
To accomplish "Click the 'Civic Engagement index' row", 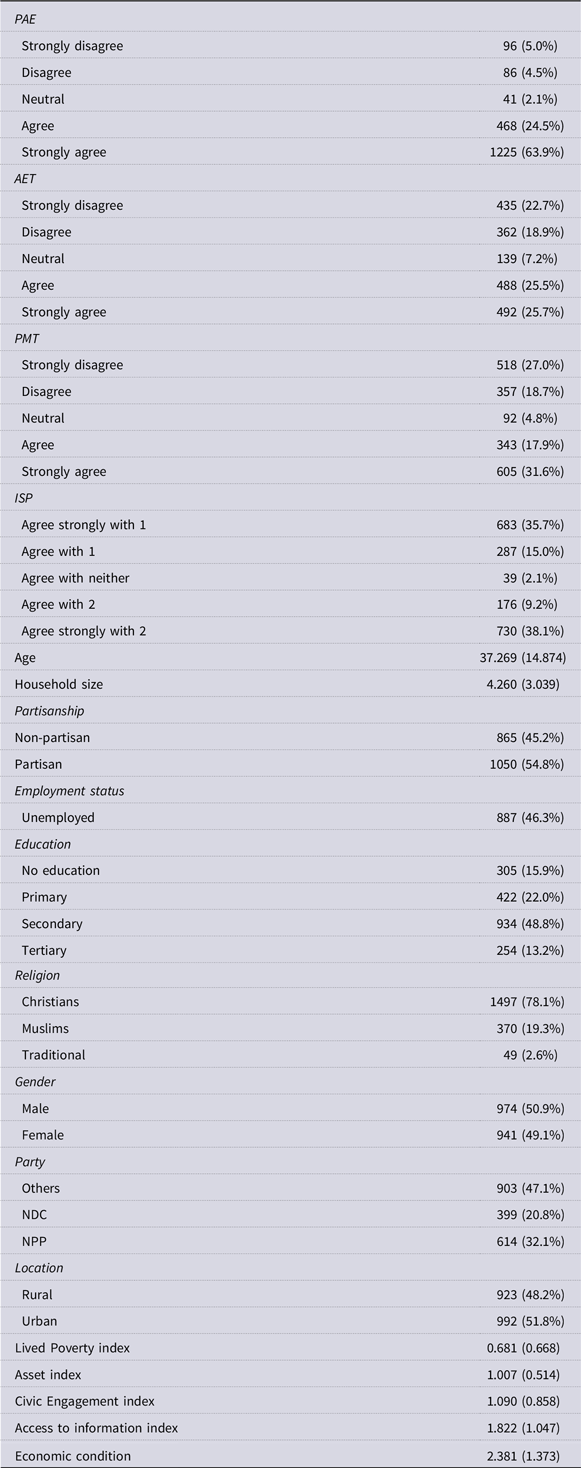I will tap(290, 1401).
